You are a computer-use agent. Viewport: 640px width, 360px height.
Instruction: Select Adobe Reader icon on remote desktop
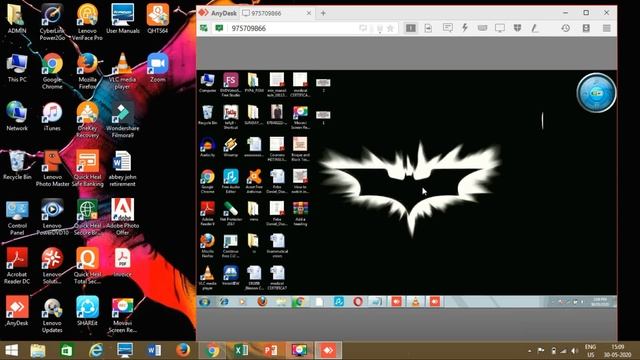tap(207, 213)
